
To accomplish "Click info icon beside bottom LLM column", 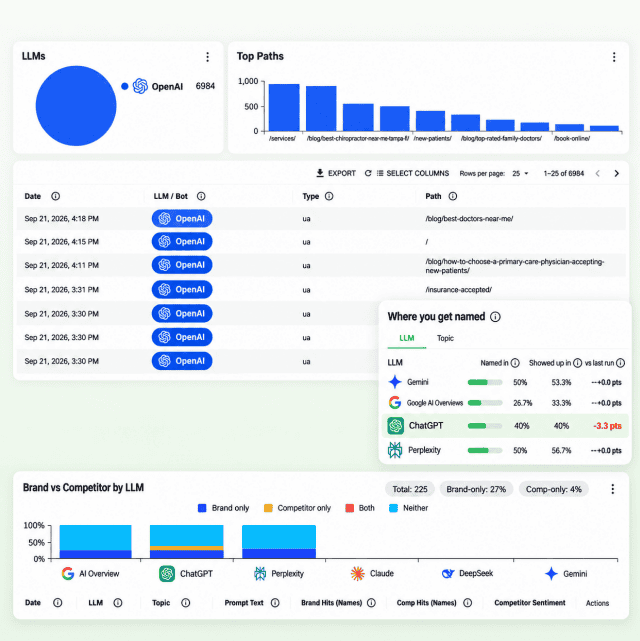I will 118,603.
